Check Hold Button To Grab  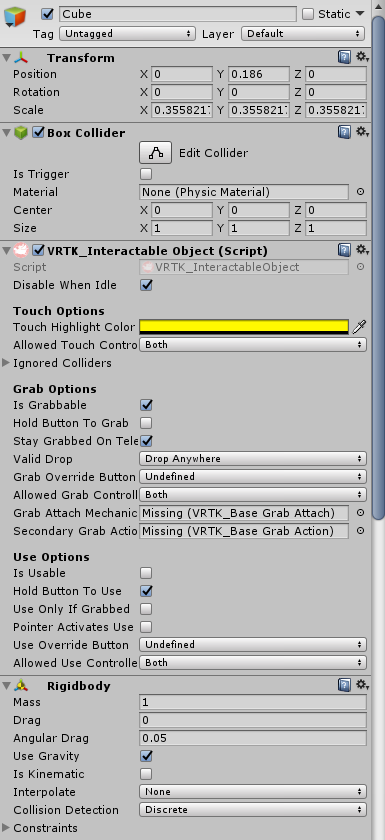tap(146, 423)
